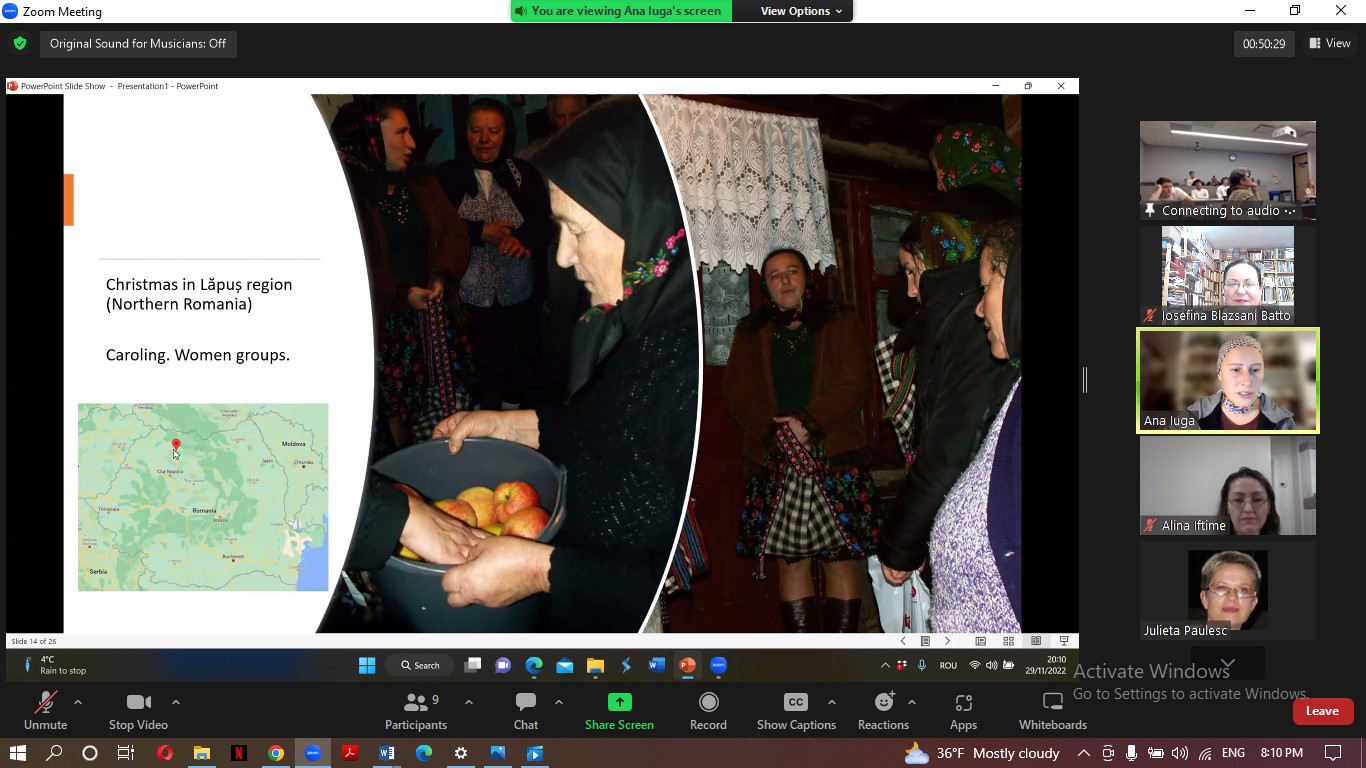
Task: Click the PowerPoint icon in shared screen taskbar
Action: tap(687, 665)
